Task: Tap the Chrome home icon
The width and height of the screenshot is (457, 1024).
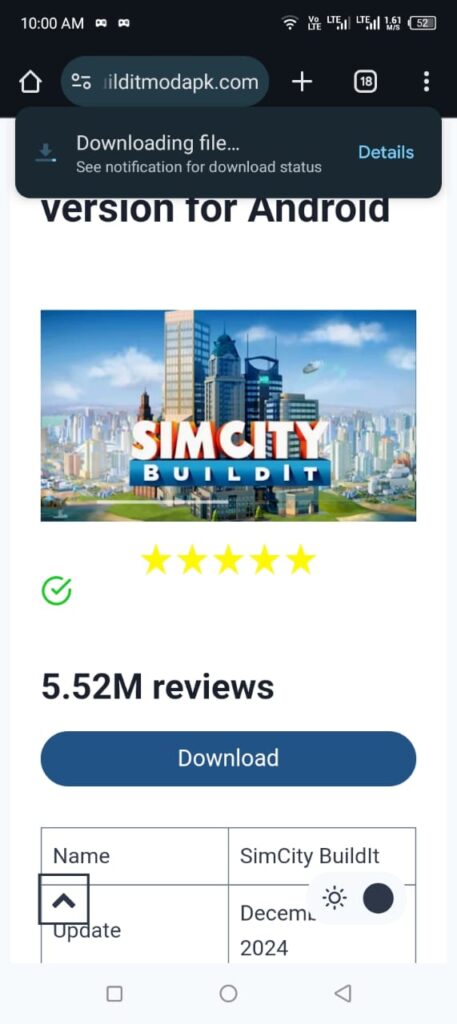Action: point(30,82)
